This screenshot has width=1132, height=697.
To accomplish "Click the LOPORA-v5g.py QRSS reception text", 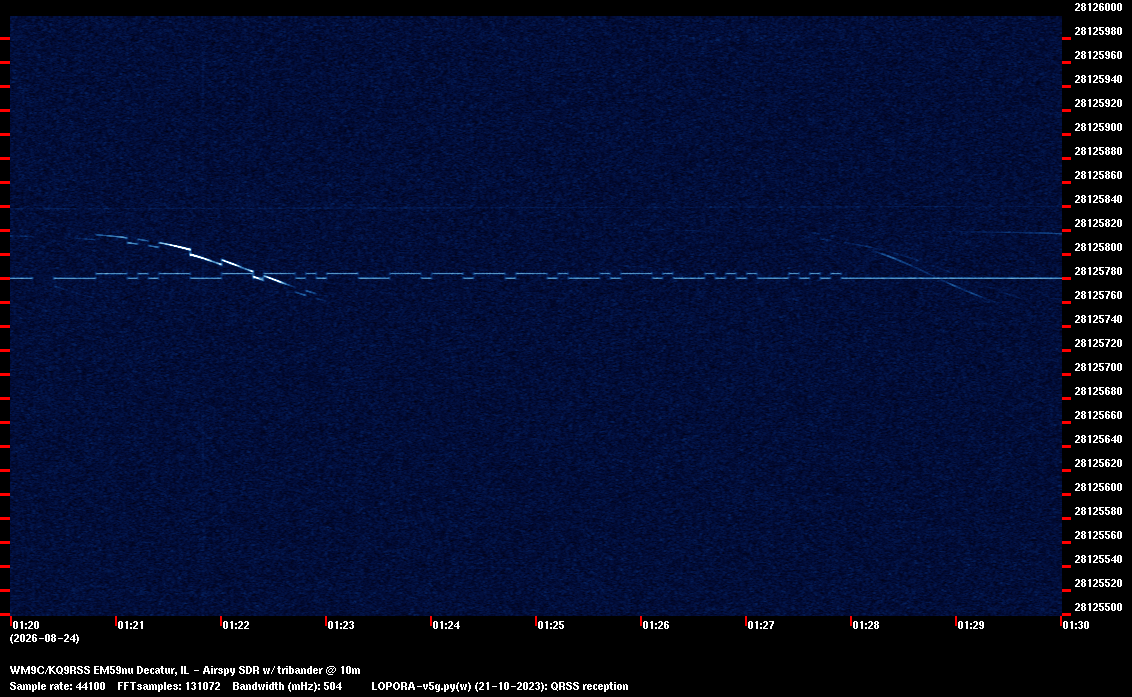I will click(x=500, y=686).
